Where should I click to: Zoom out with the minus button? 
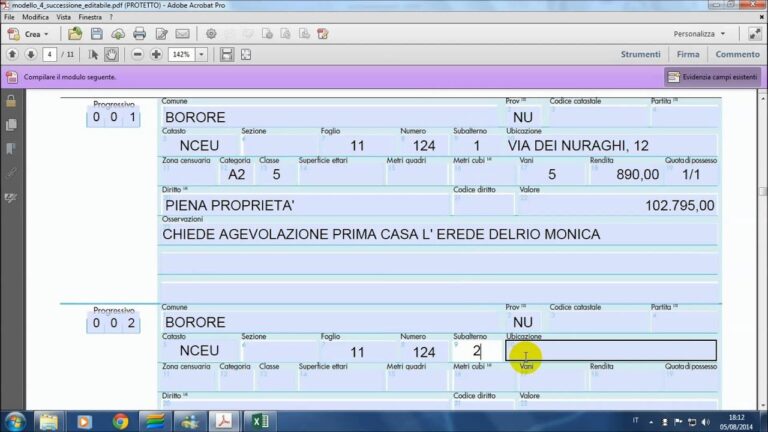tap(138, 54)
